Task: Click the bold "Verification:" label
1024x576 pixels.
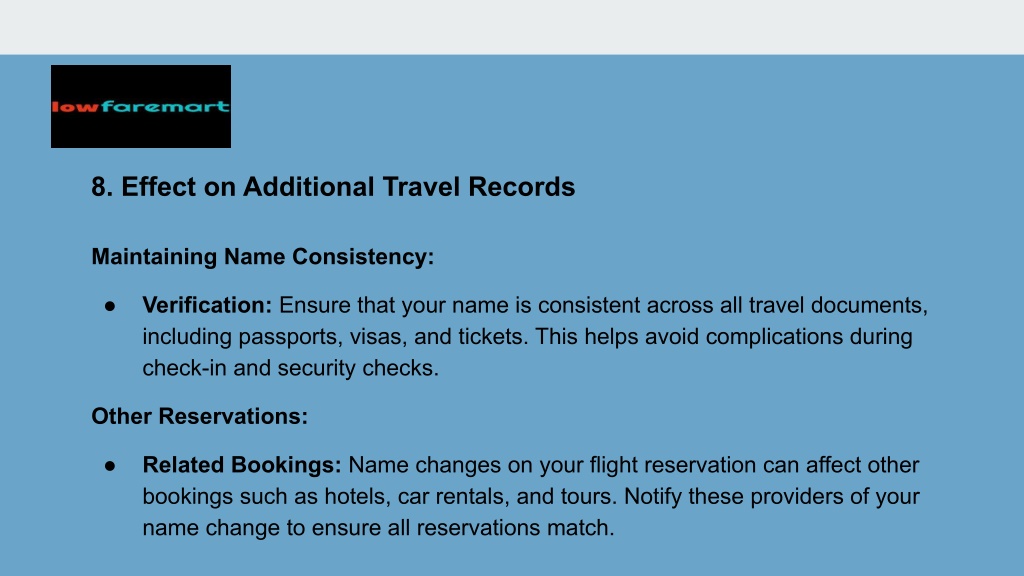Action: [207, 305]
